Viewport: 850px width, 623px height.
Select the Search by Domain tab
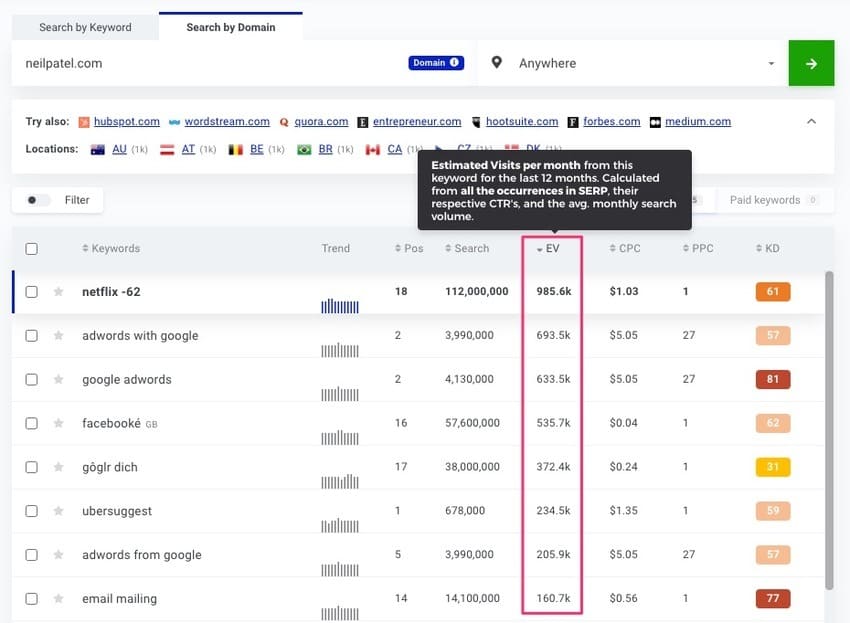(x=230, y=27)
